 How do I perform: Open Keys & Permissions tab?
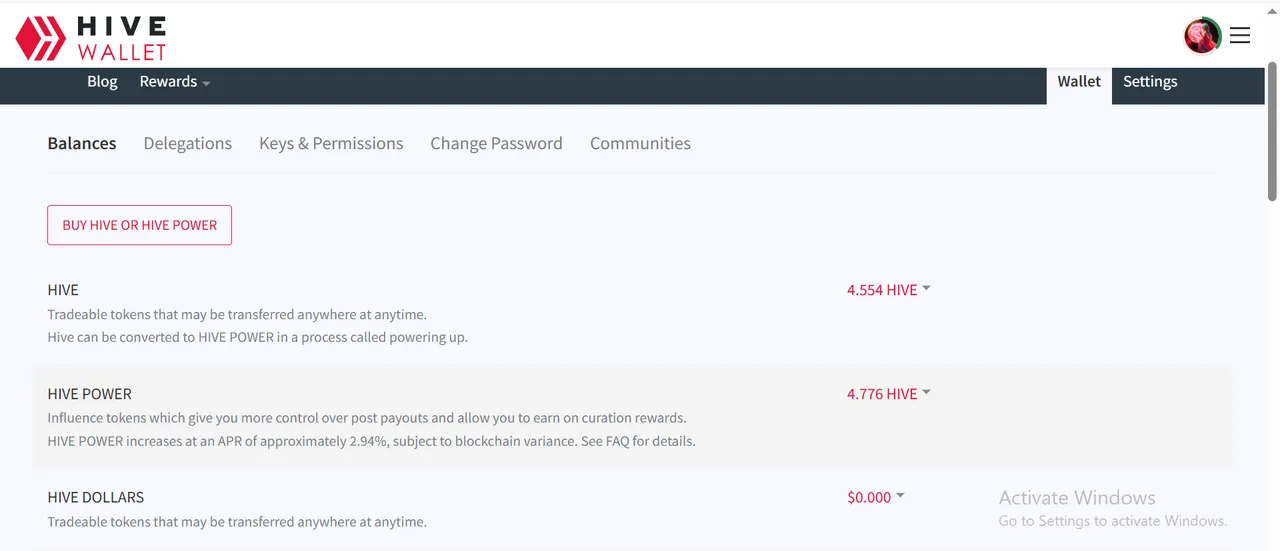[331, 143]
